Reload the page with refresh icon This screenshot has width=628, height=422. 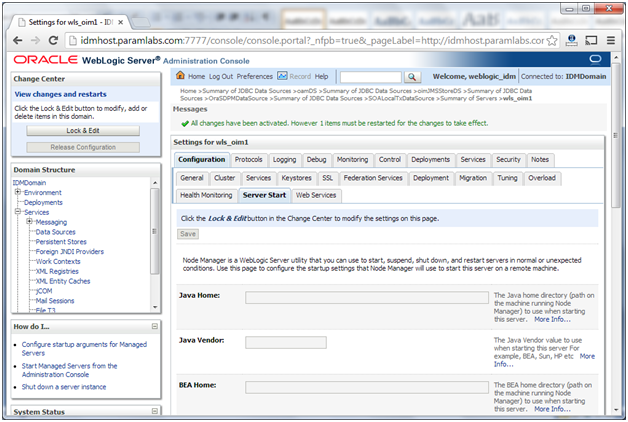[x=53, y=40]
